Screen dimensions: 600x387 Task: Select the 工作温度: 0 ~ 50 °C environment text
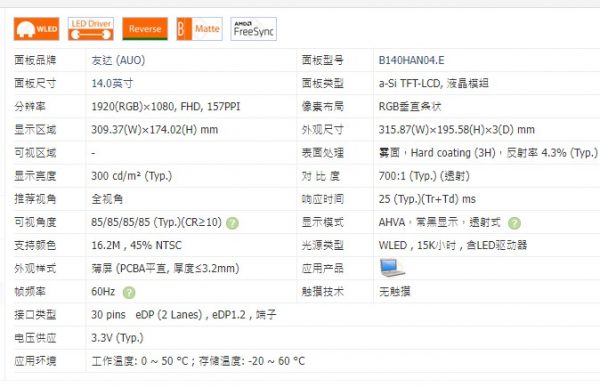point(198,361)
